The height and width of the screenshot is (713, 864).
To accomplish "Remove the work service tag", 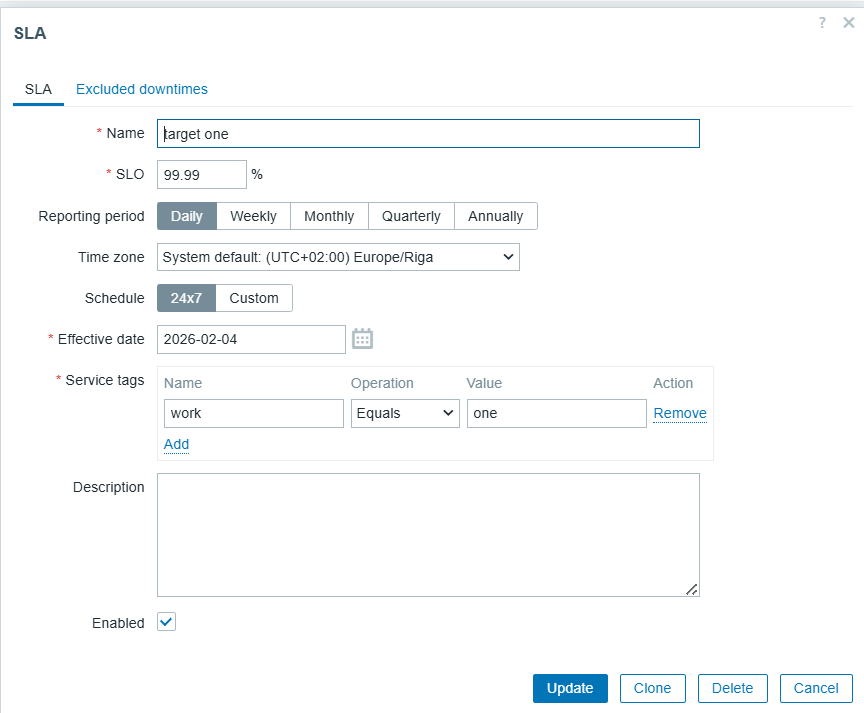I will point(680,413).
